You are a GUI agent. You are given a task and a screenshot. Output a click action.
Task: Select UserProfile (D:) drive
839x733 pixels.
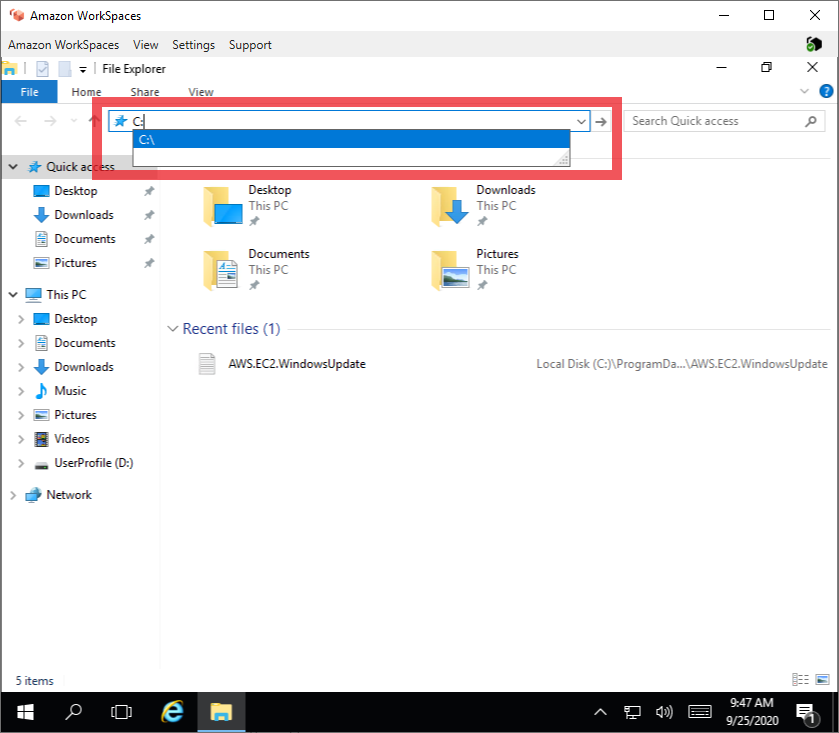pyautogui.click(x=94, y=463)
